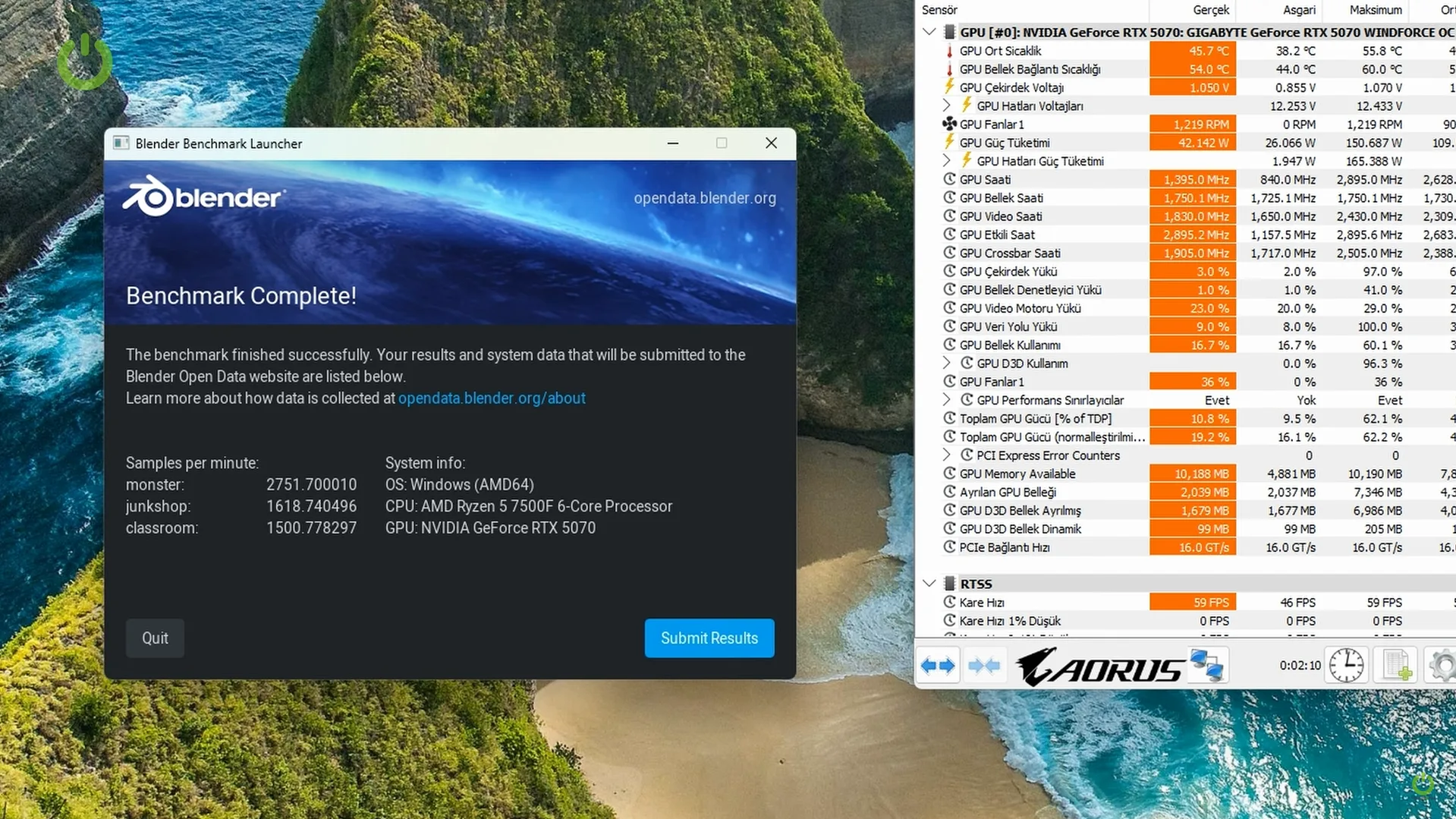Click the lightning icon beside GPU Güç Tüketimi
This screenshot has height=819, width=1456.
coord(949,142)
